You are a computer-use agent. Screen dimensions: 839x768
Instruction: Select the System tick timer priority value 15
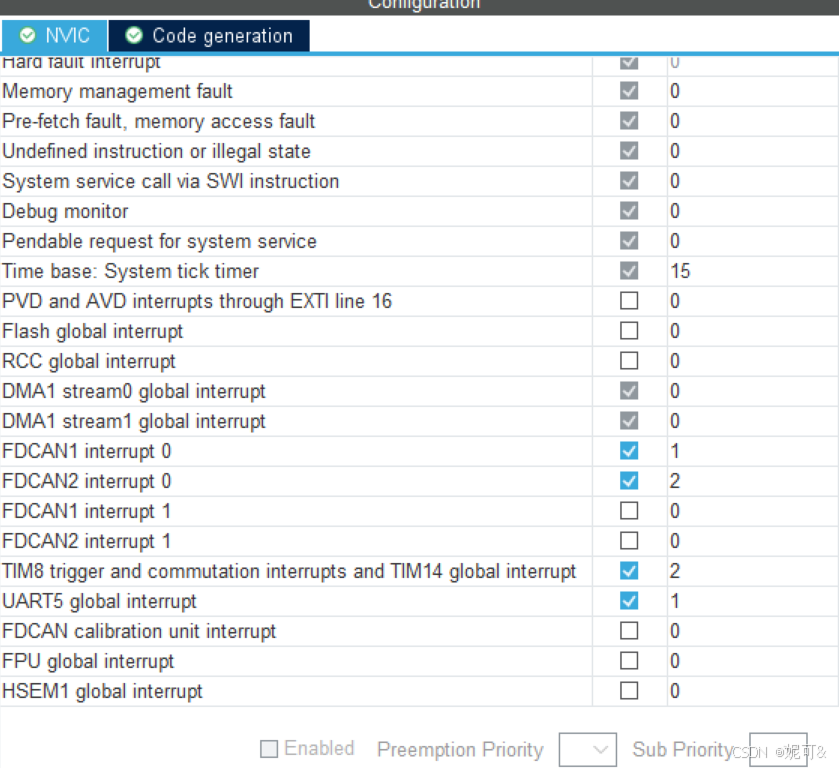pos(680,271)
